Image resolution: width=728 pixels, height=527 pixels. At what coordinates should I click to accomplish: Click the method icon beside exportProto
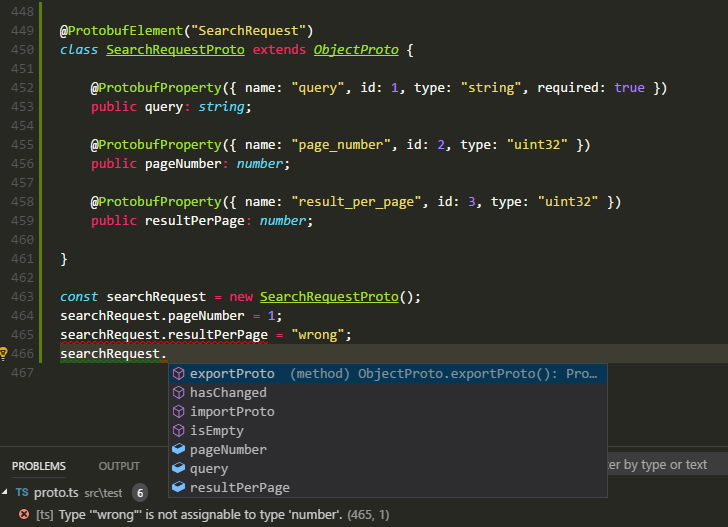click(x=179, y=374)
